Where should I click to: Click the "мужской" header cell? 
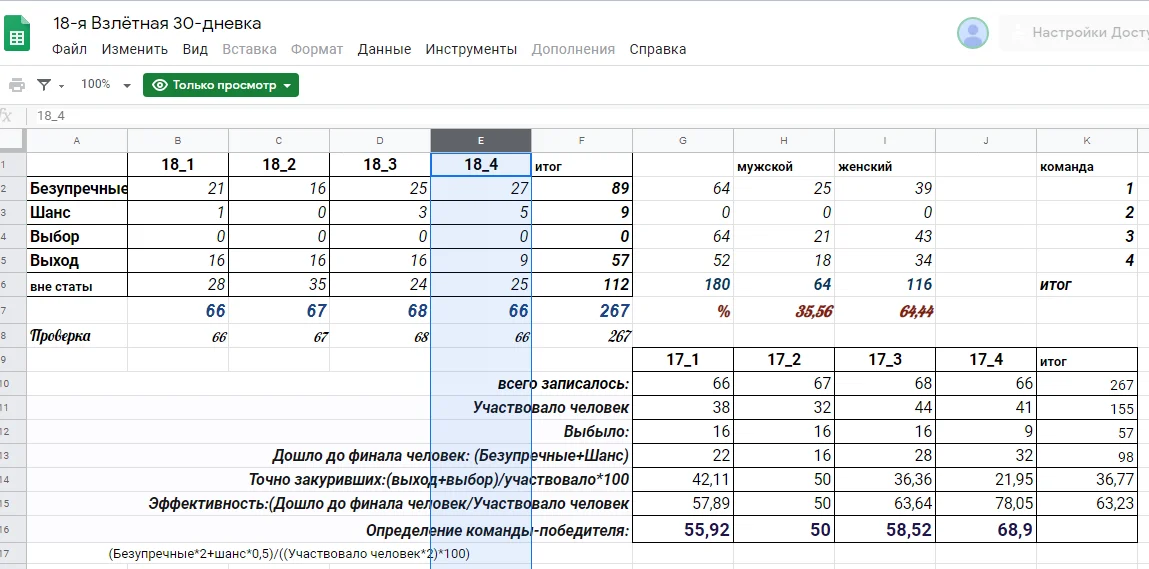click(x=783, y=165)
